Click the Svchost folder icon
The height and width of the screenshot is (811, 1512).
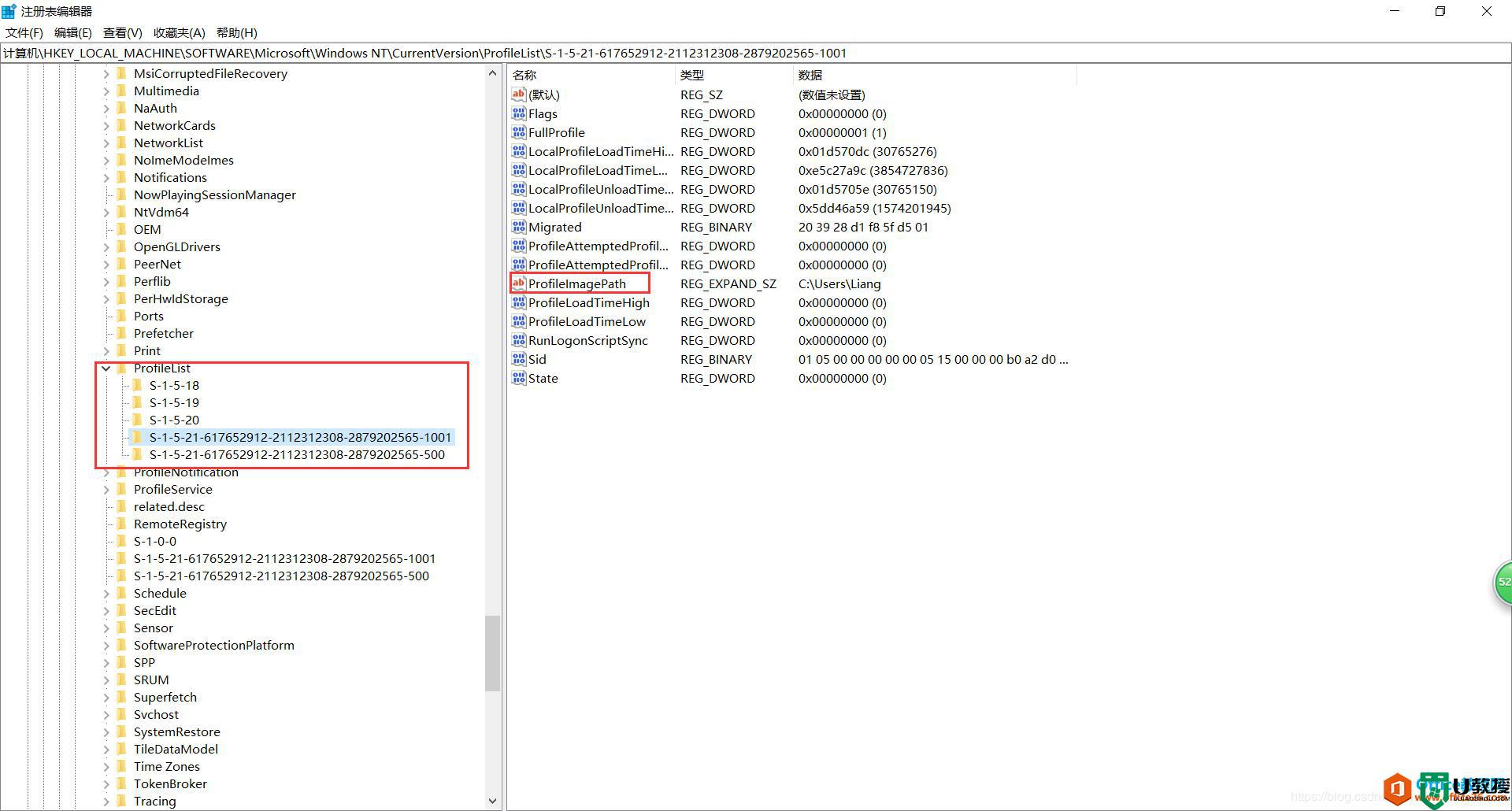121,714
